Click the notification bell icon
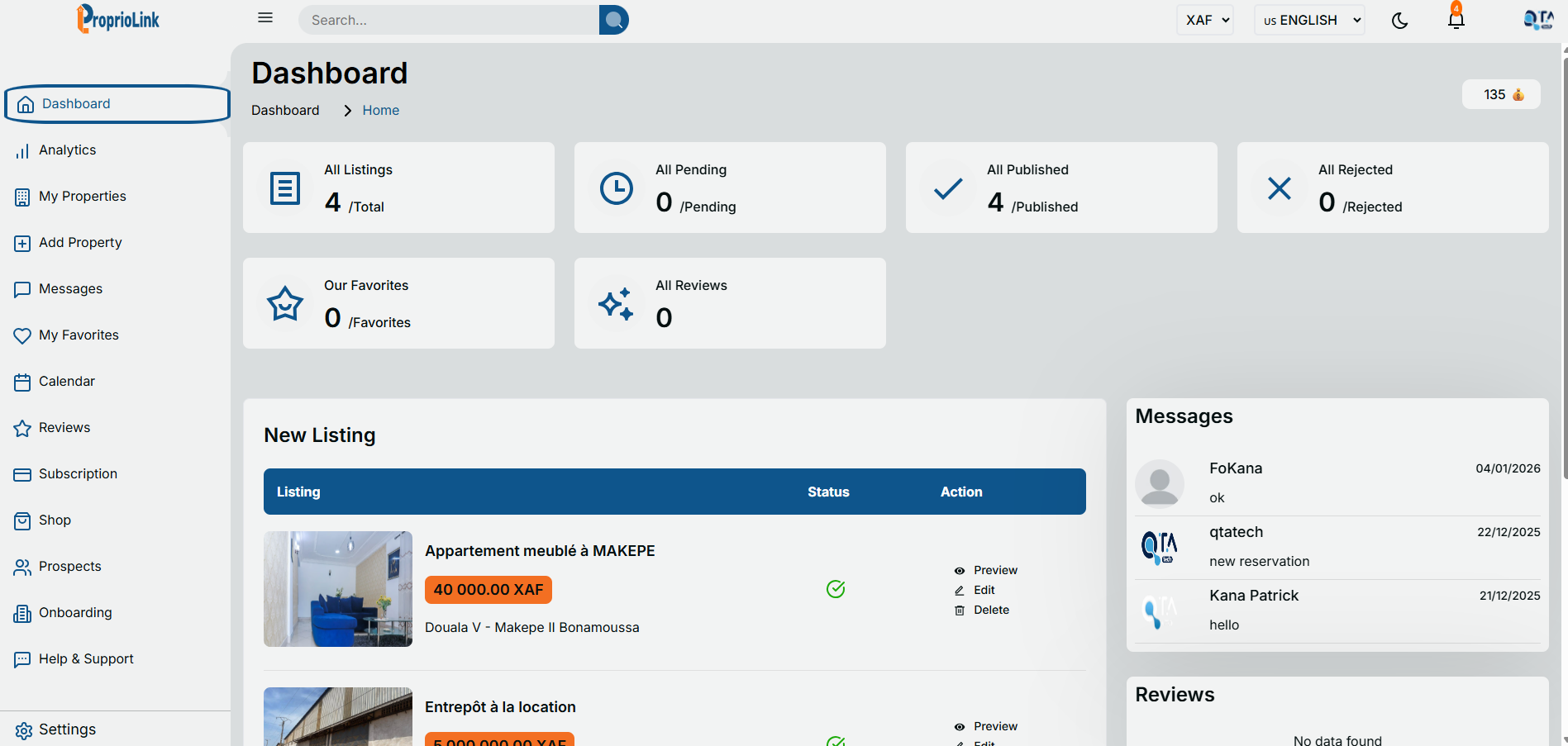Image resolution: width=1568 pixels, height=746 pixels. [1456, 20]
